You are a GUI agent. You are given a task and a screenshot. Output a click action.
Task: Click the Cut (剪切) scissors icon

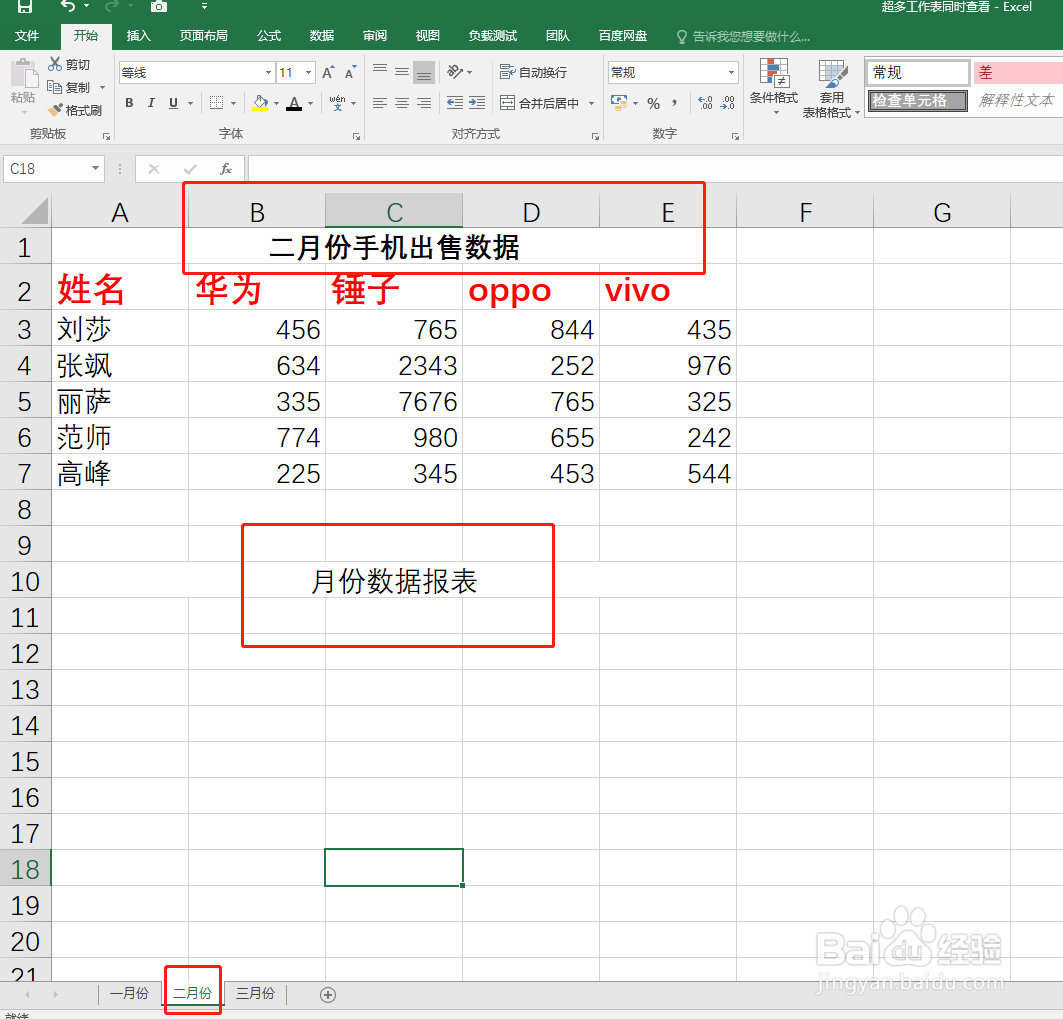click(55, 64)
